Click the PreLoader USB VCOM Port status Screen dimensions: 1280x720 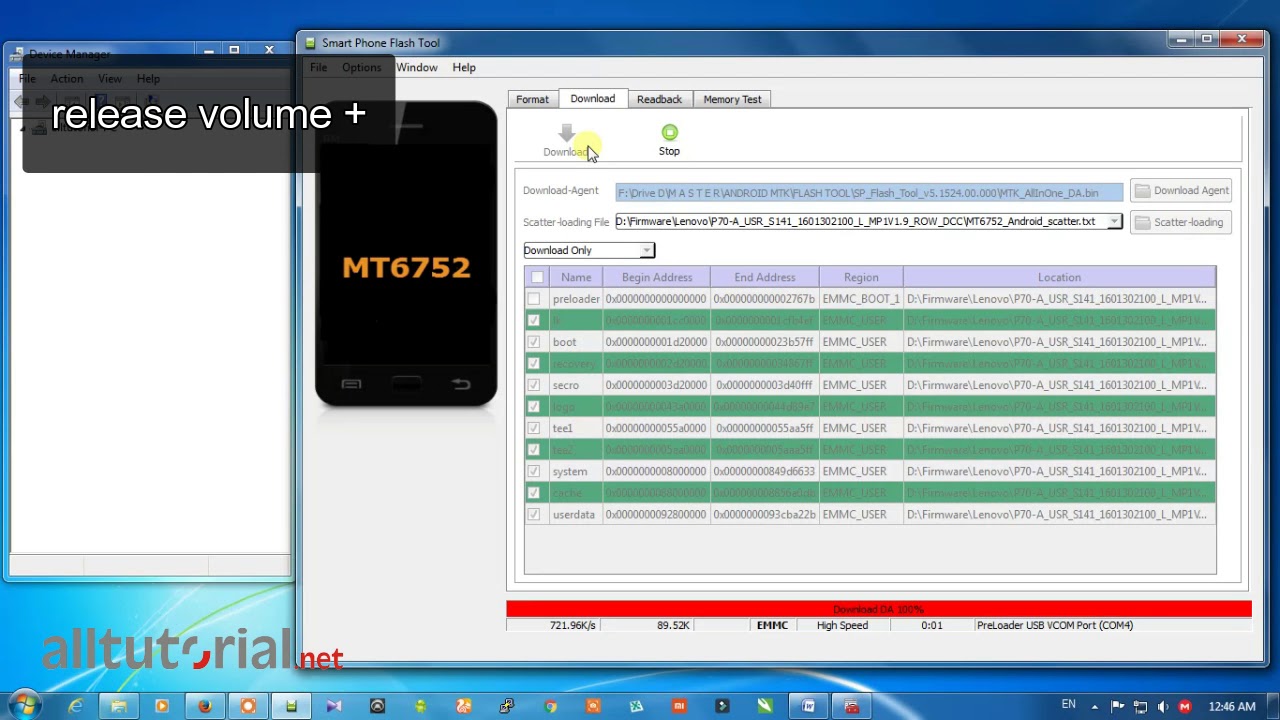tap(1055, 626)
